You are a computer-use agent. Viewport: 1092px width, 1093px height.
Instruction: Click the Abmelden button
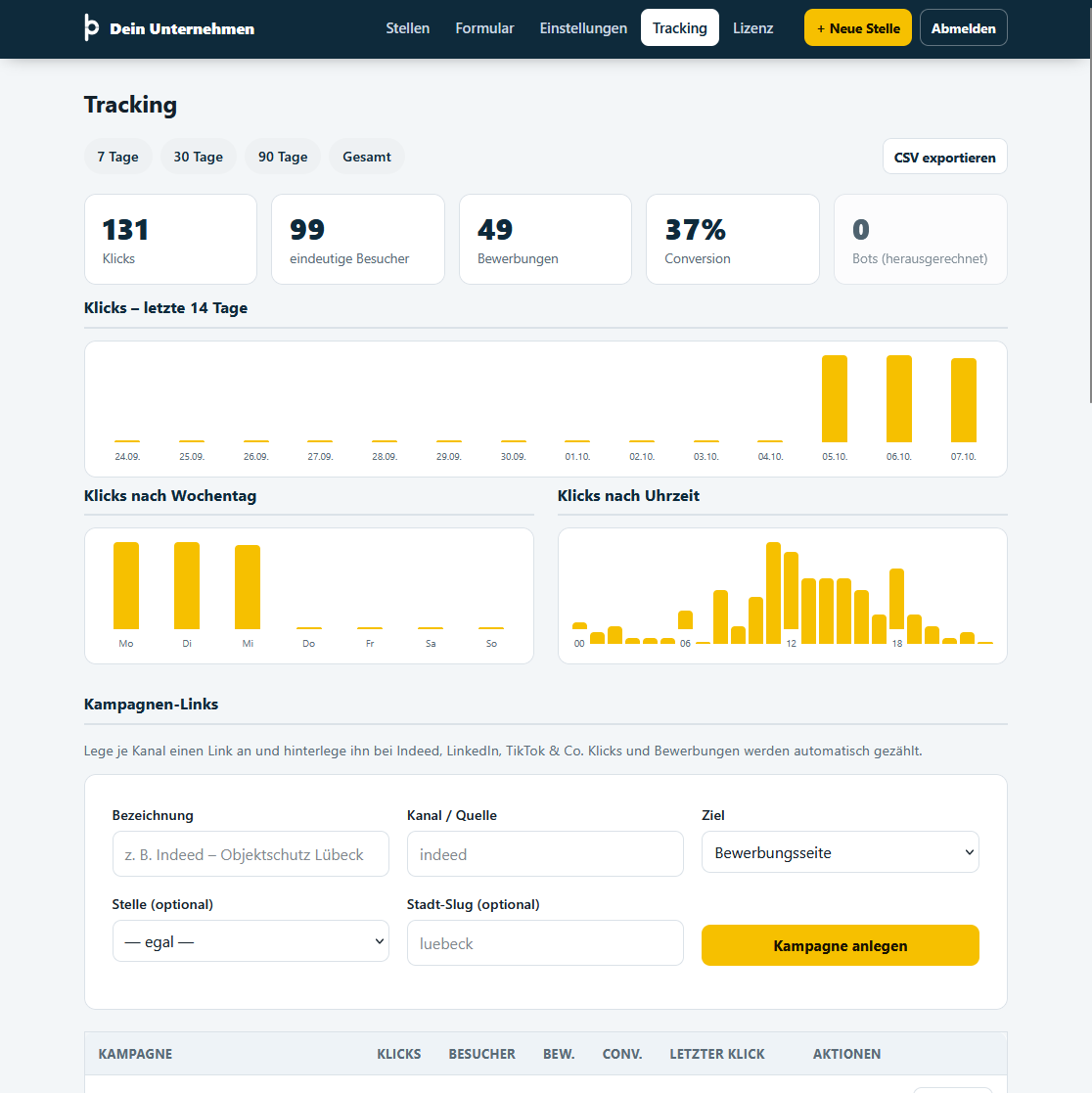tap(963, 27)
